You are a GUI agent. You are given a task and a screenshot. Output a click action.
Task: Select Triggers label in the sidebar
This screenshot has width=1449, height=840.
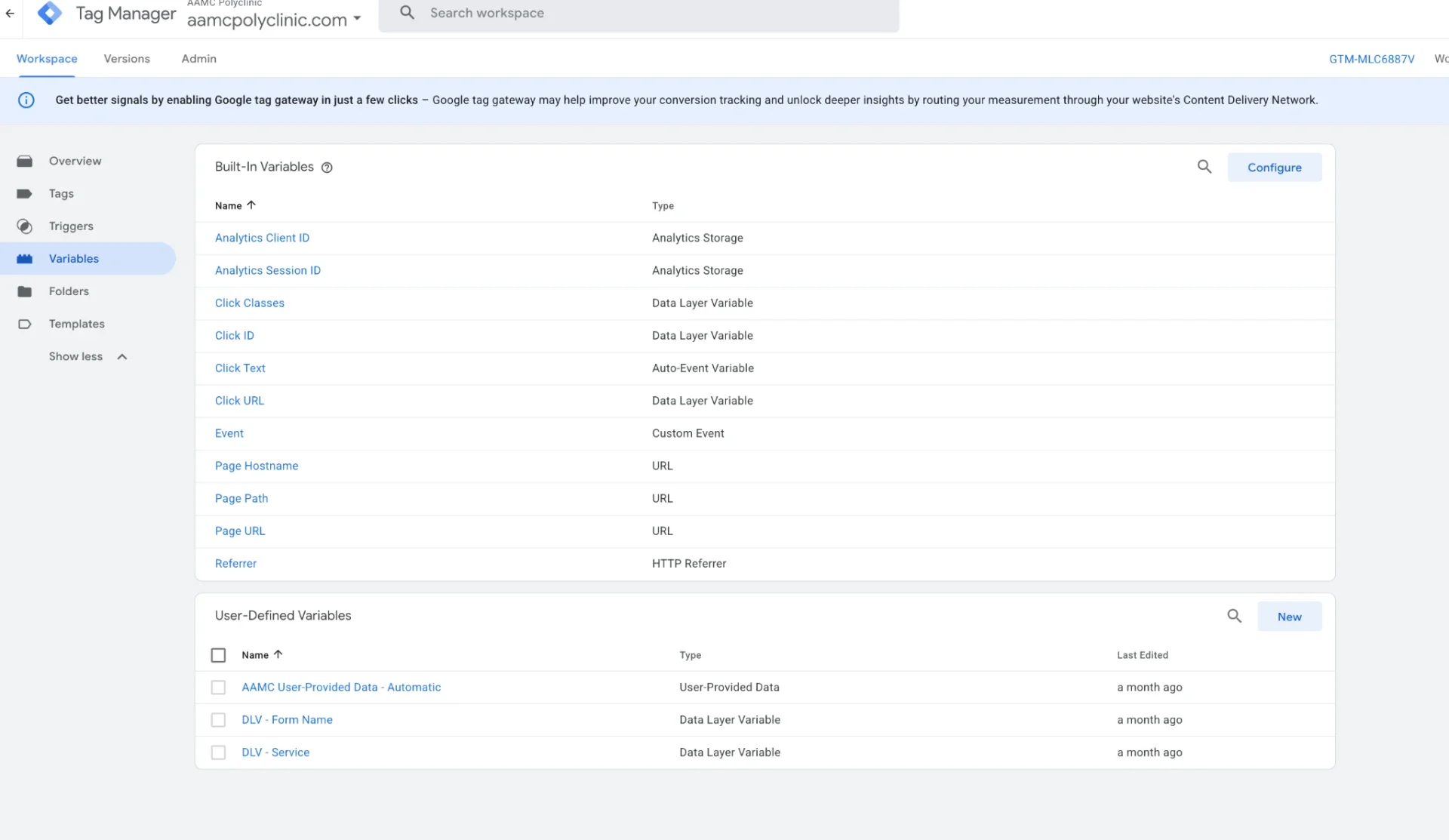[x=71, y=226]
